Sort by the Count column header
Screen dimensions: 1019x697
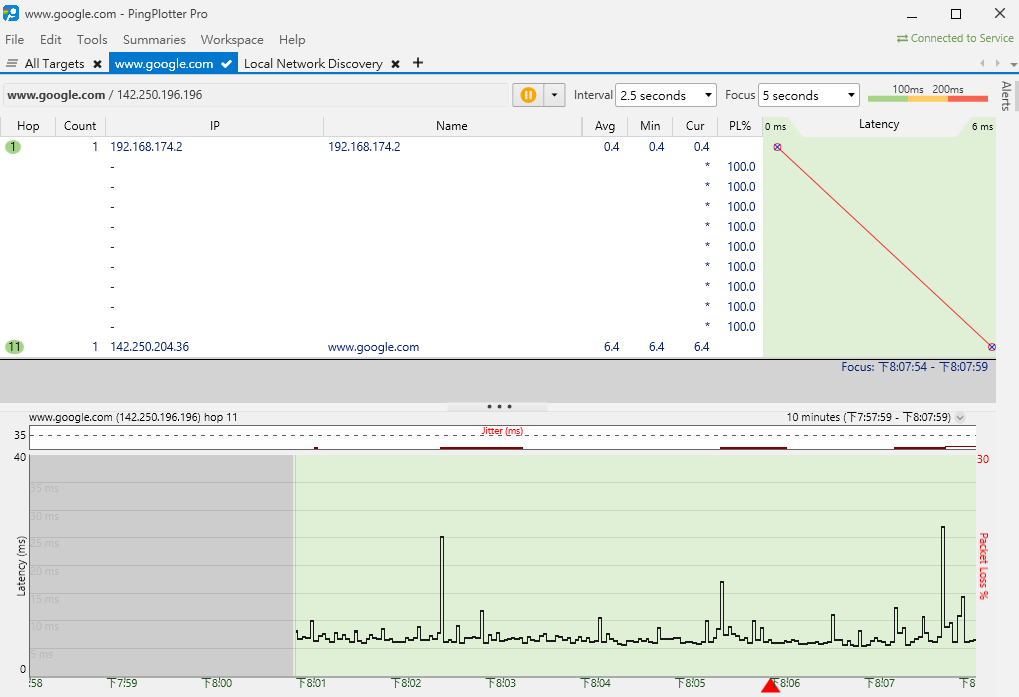[x=80, y=126]
